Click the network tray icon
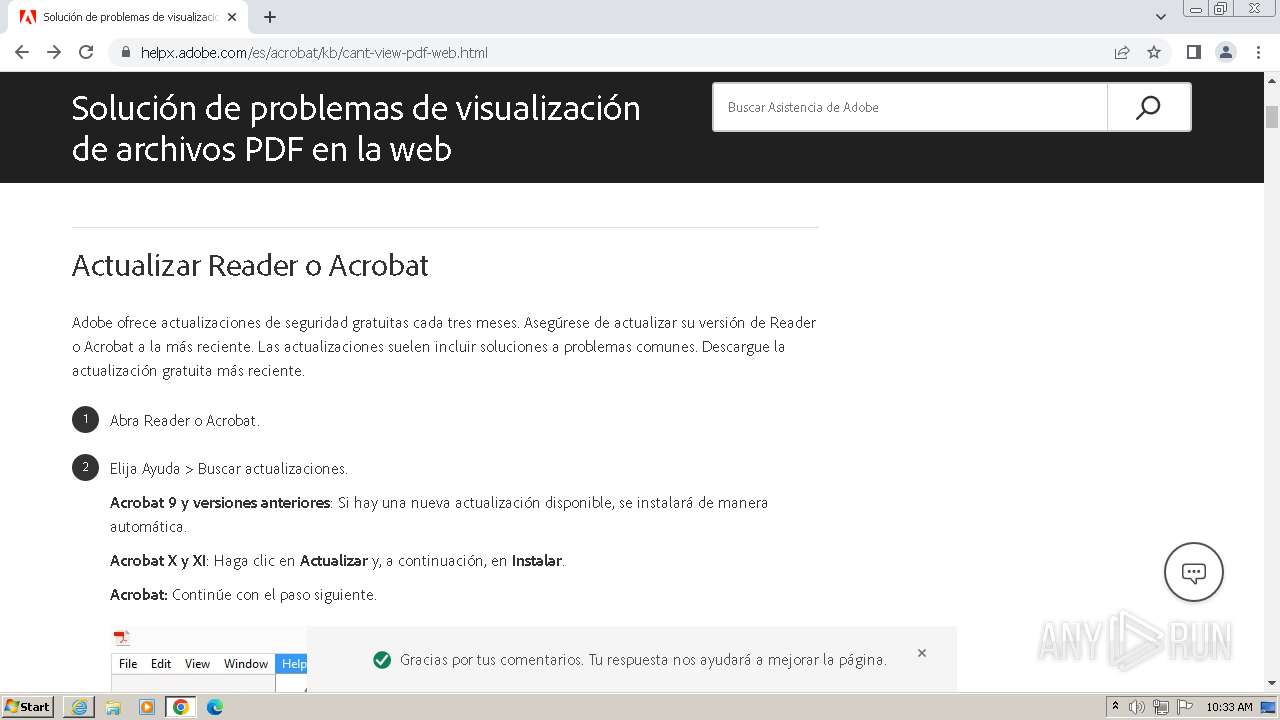 tap(1161, 707)
